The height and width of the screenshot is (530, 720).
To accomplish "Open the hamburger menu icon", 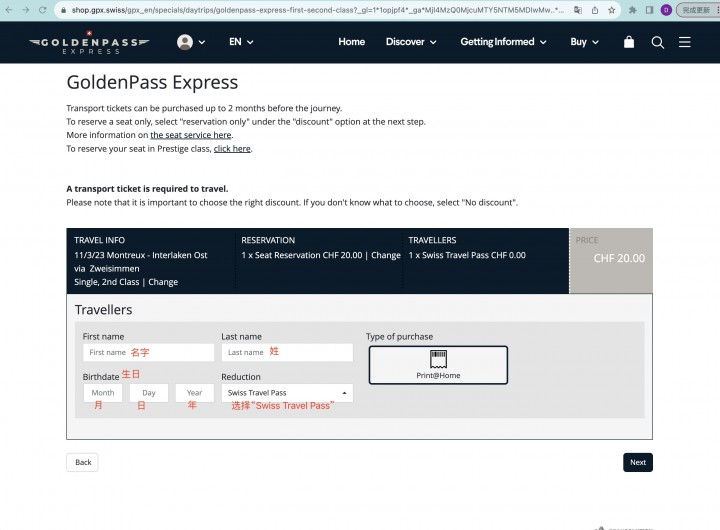I will coord(685,42).
